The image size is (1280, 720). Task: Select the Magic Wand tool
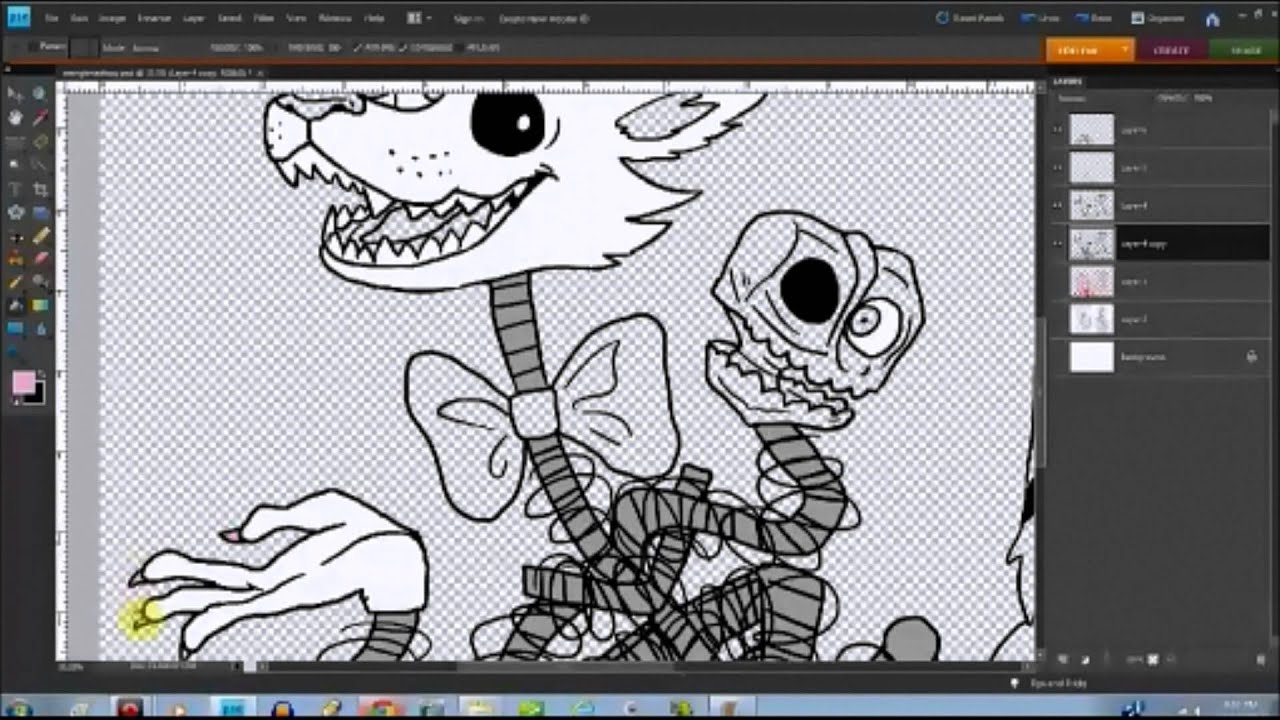point(15,165)
